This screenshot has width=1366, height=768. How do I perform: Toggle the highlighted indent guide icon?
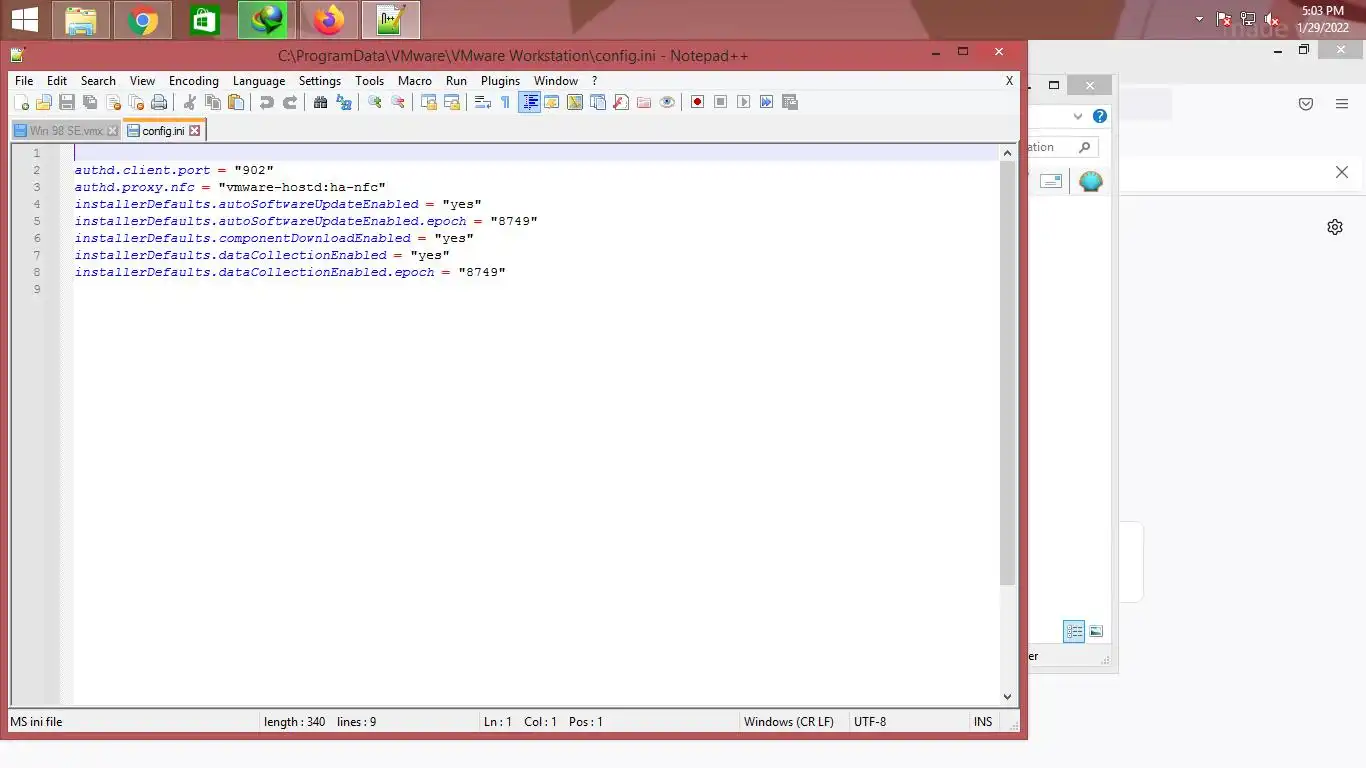click(x=529, y=102)
